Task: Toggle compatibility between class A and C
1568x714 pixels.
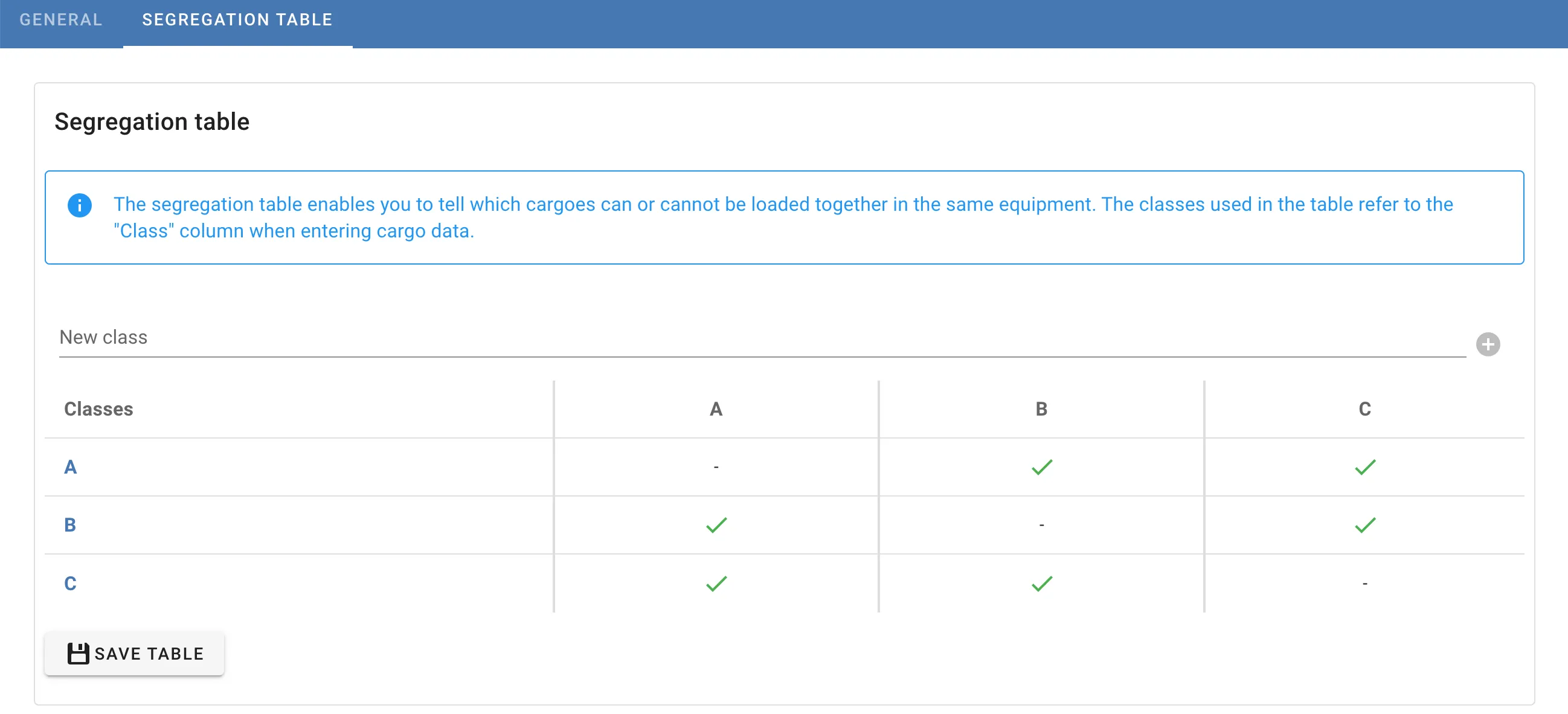Action: pos(1365,467)
